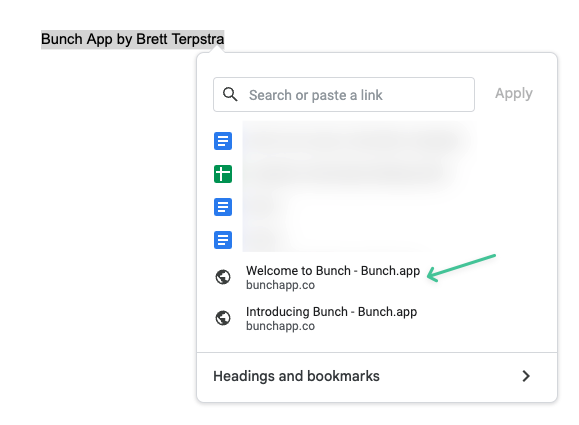Screen dimensions: 579x425
Task: Click bunchapp.co URL under Introducing Bunch
Action: click(x=280, y=326)
